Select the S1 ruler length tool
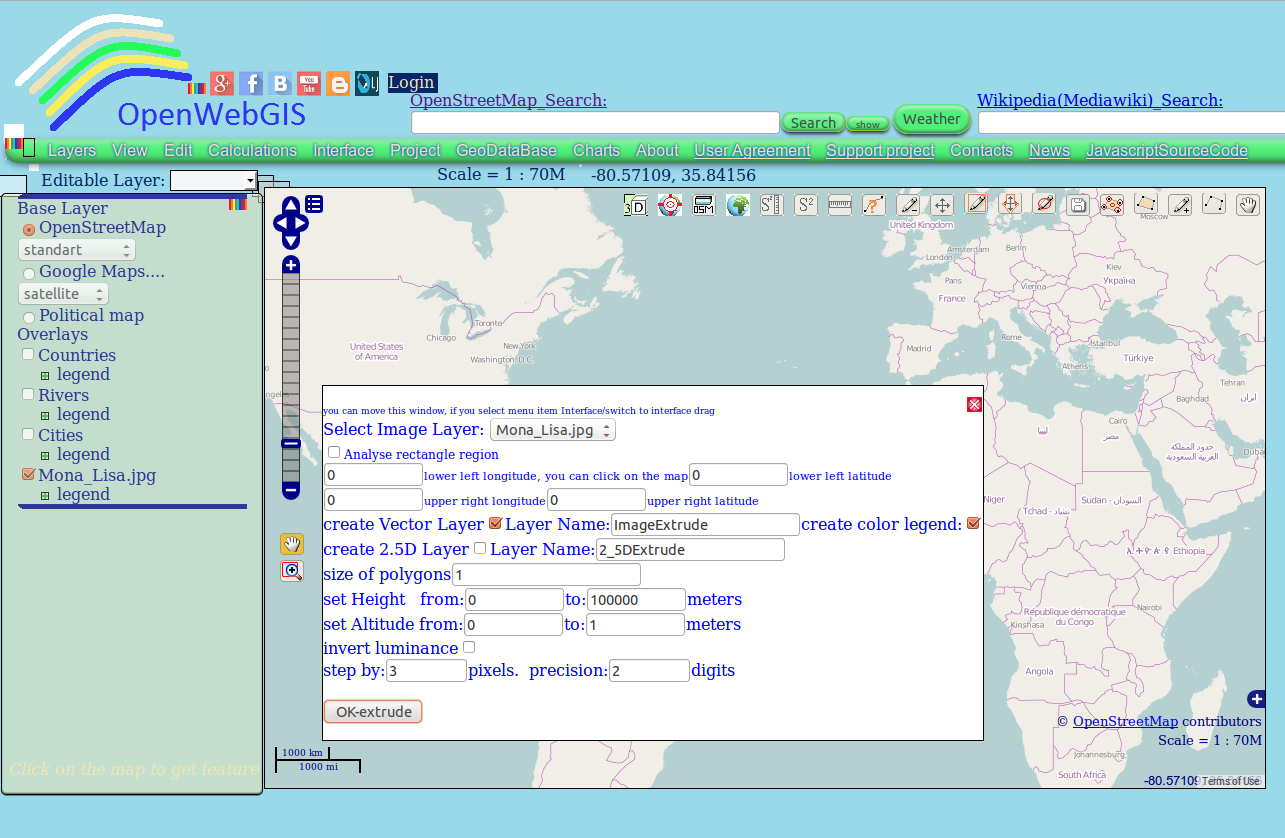Screen dimensions: 1285x838 coord(771,205)
